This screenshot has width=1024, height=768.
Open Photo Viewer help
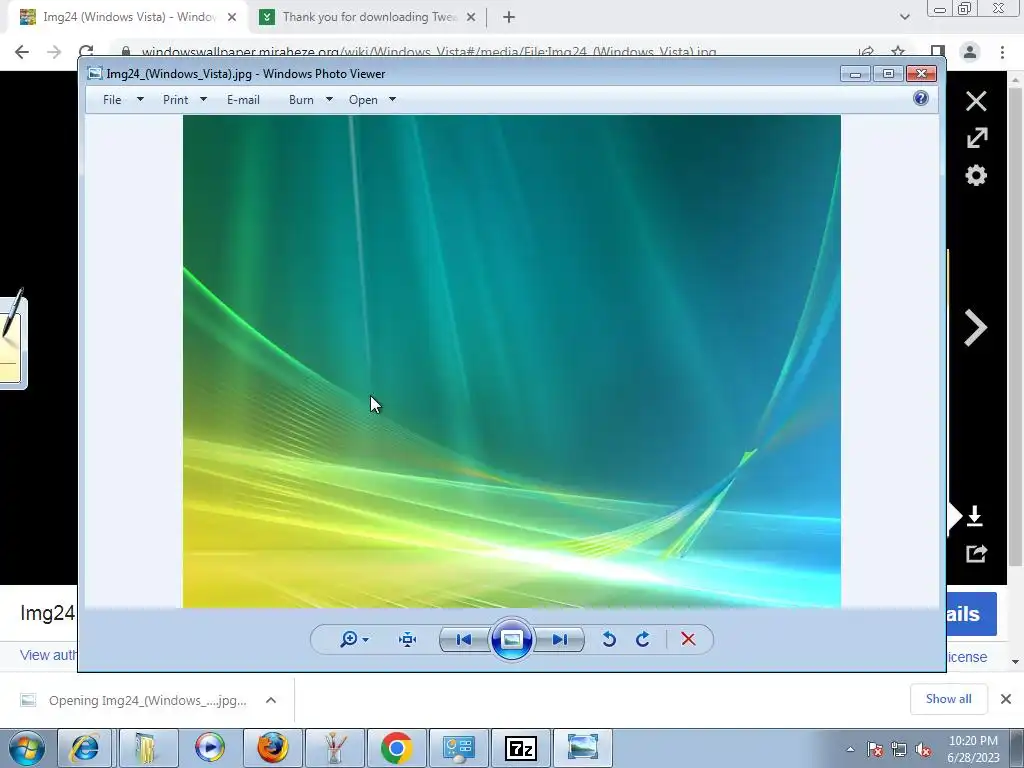click(921, 99)
